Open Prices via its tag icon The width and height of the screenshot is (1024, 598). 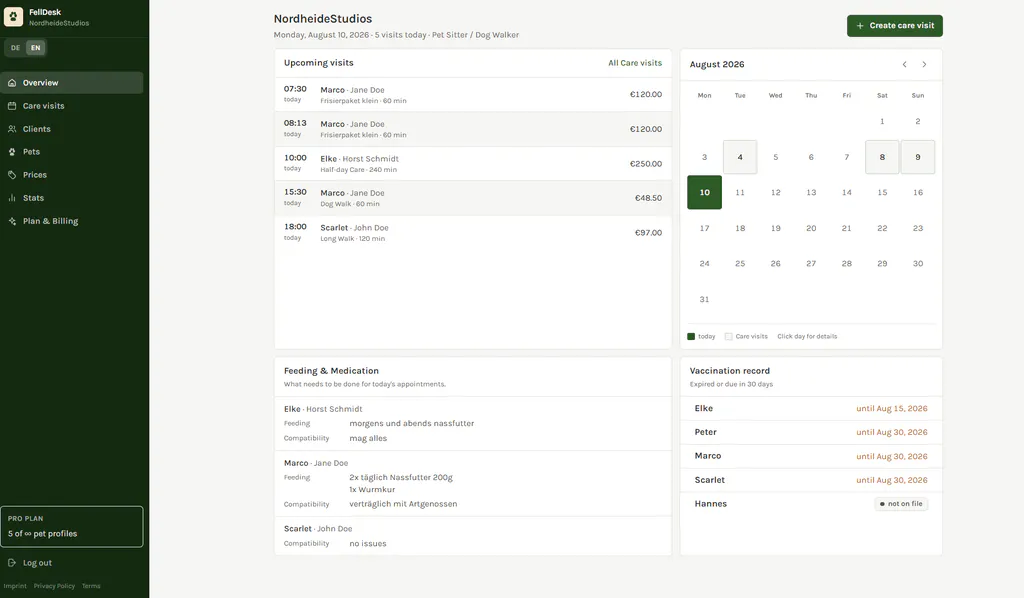coord(12,175)
